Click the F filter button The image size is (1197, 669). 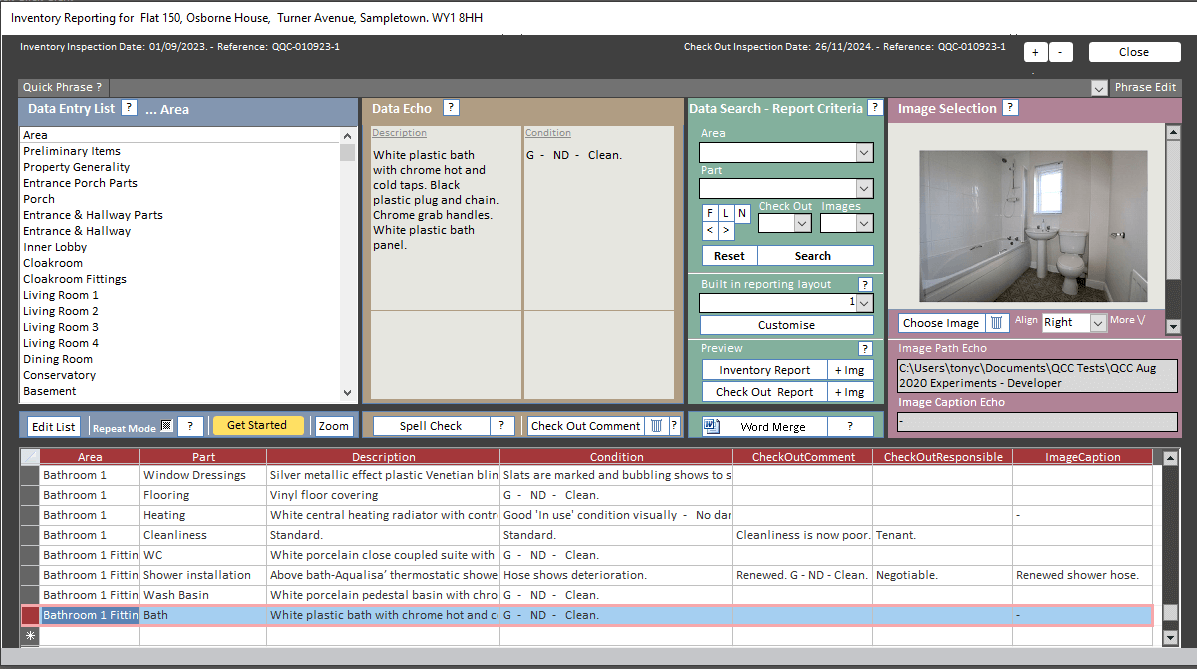[x=710, y=213]
